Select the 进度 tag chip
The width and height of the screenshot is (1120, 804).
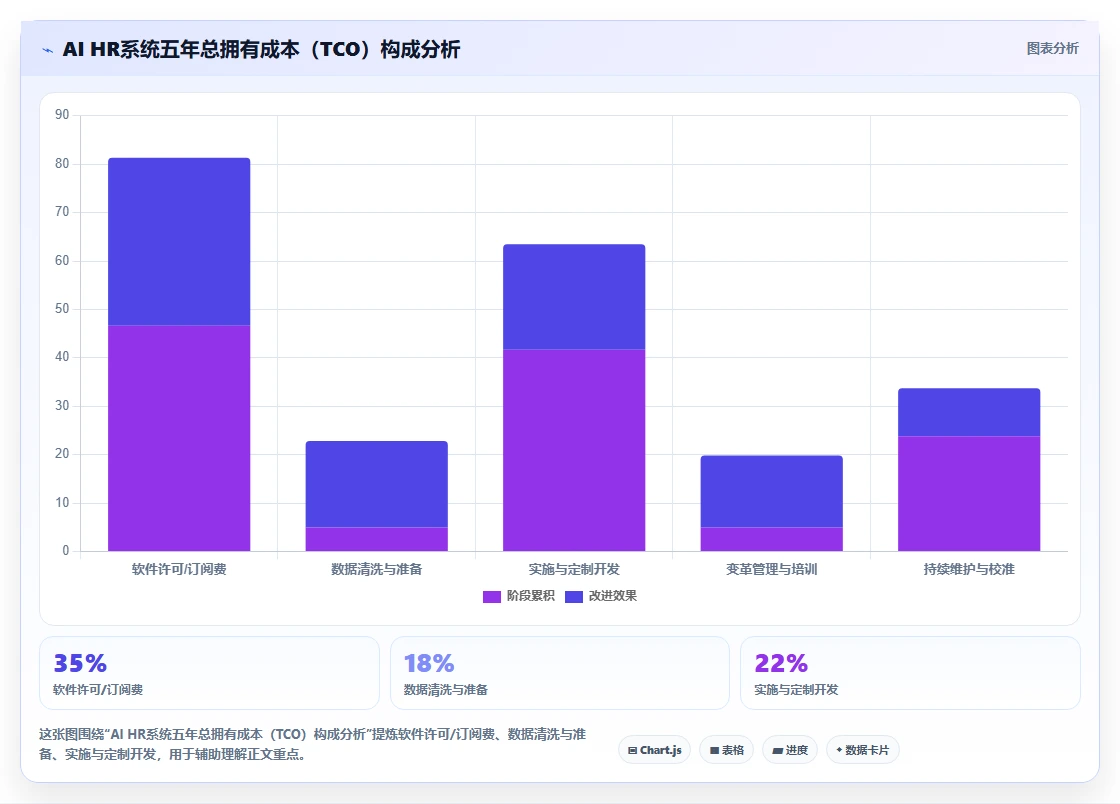[x=790, y=750]
